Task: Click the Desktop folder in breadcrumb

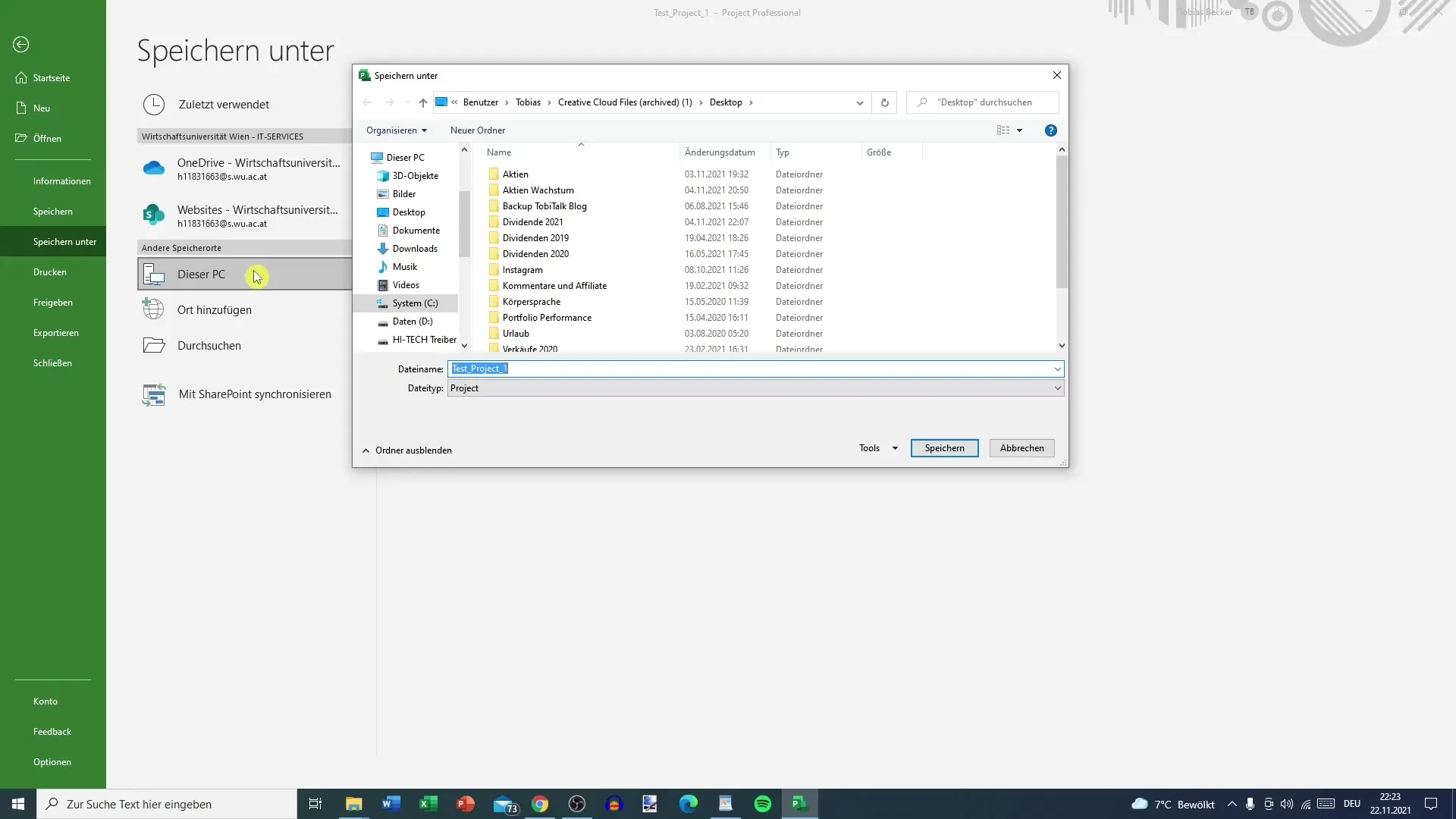Action: [726, 102]
